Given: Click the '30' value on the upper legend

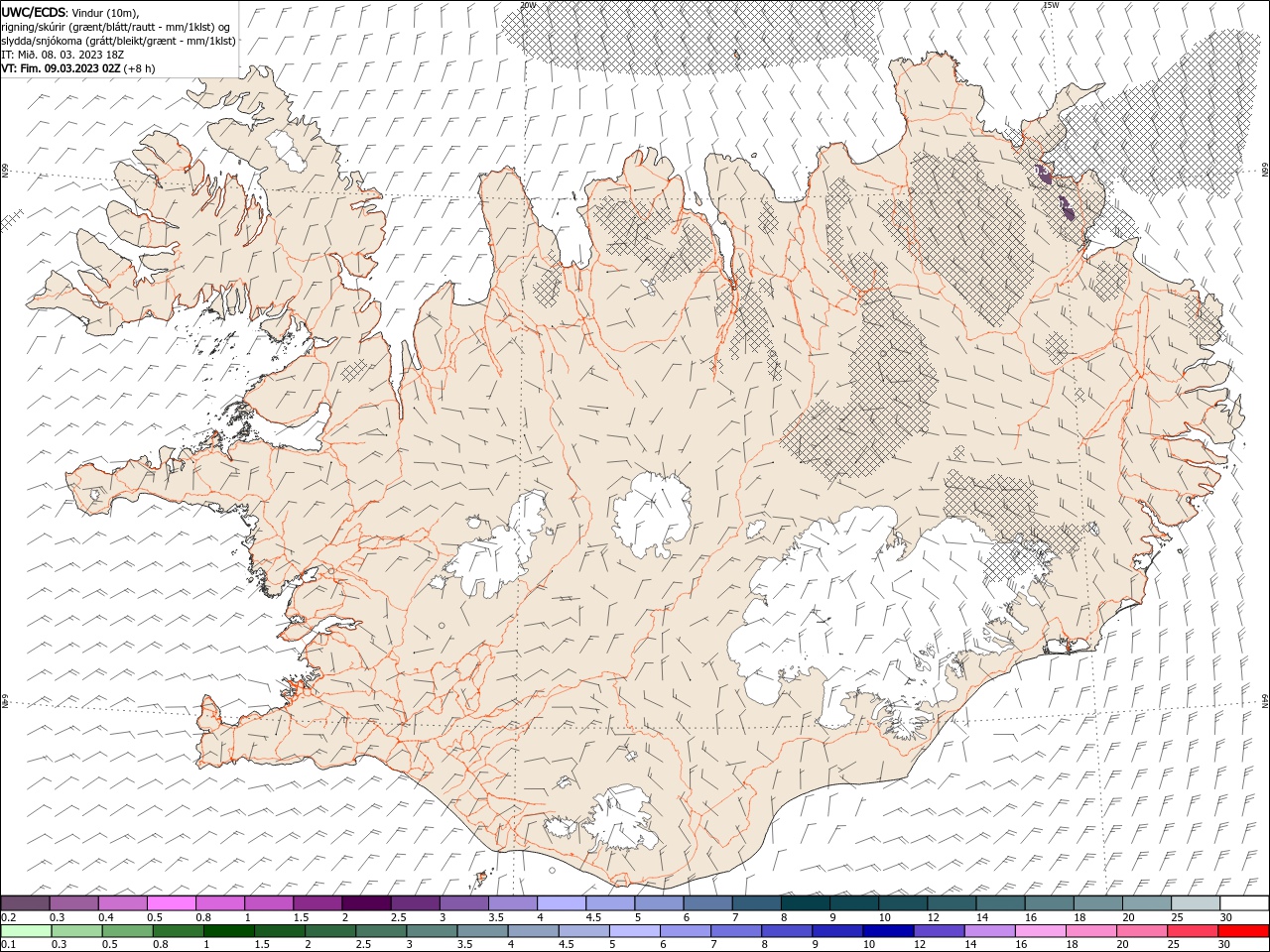Looking at the screenshot, I should [x=1225, y=917].
